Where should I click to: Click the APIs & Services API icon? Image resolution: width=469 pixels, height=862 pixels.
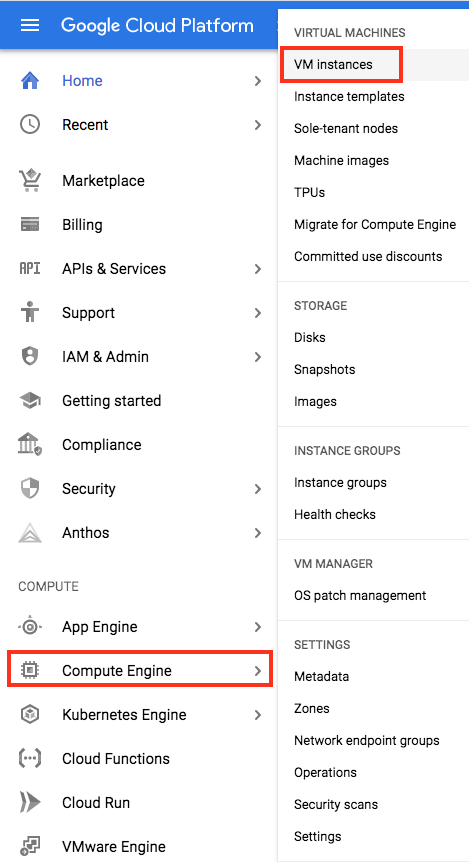(30, 268)
